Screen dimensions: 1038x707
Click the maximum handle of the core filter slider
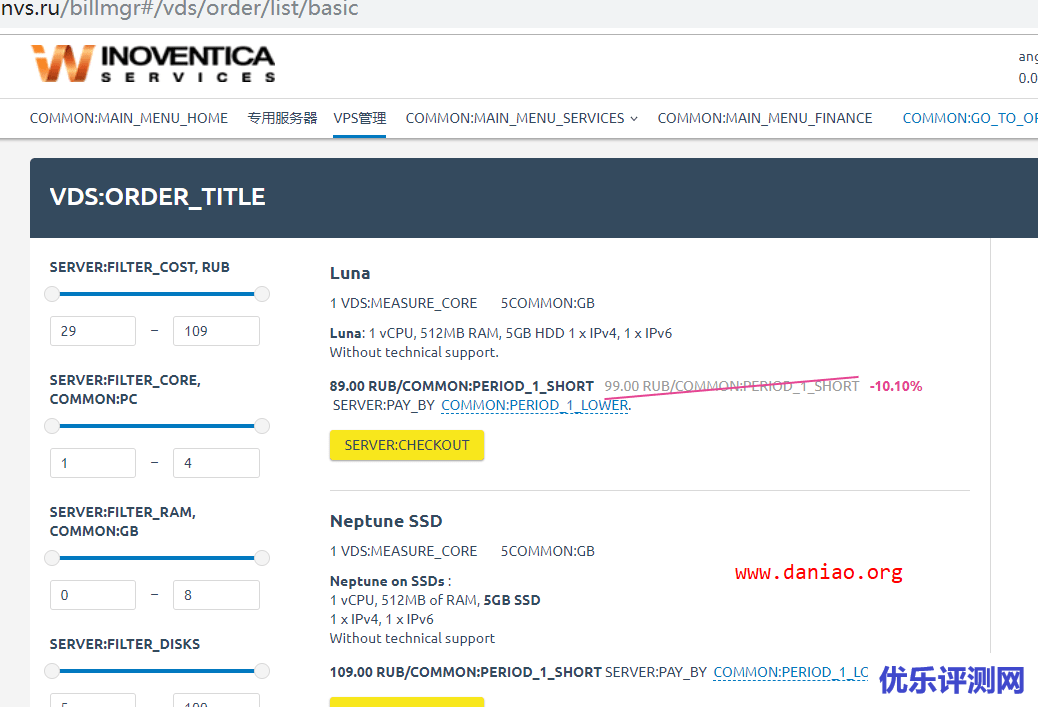point(262,426)
